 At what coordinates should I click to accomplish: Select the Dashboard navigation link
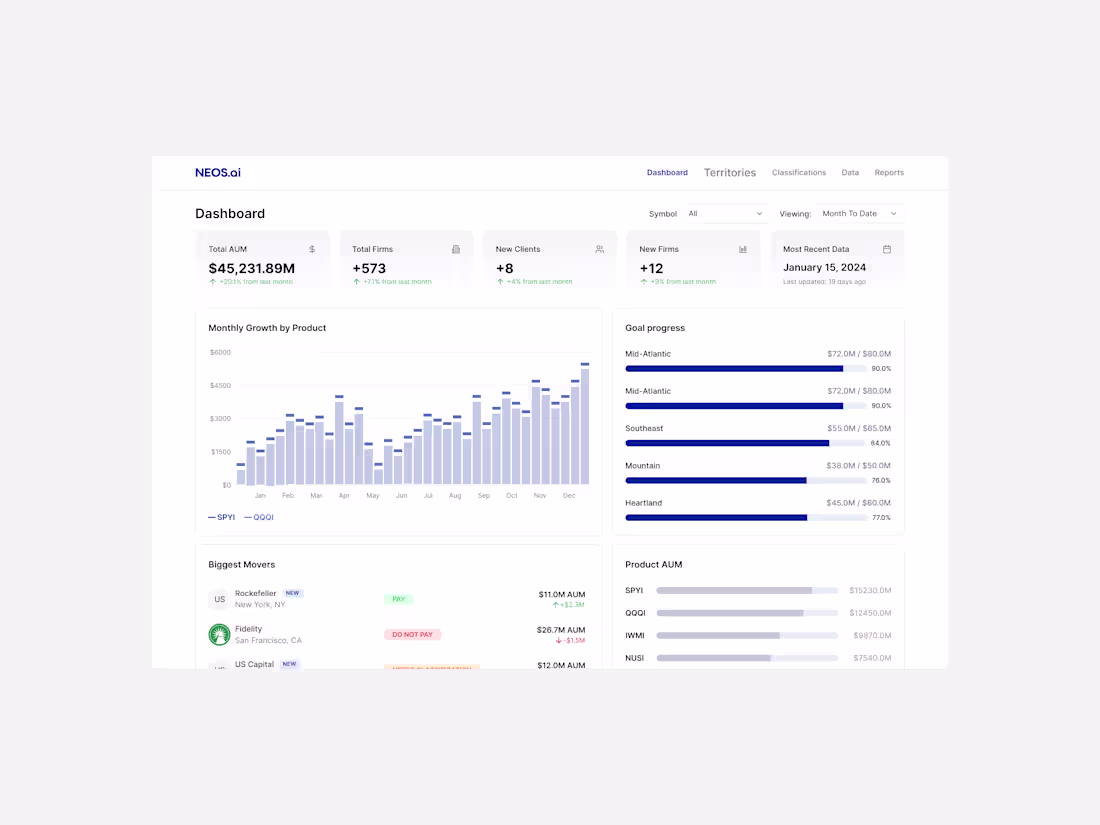pos(667,172)
